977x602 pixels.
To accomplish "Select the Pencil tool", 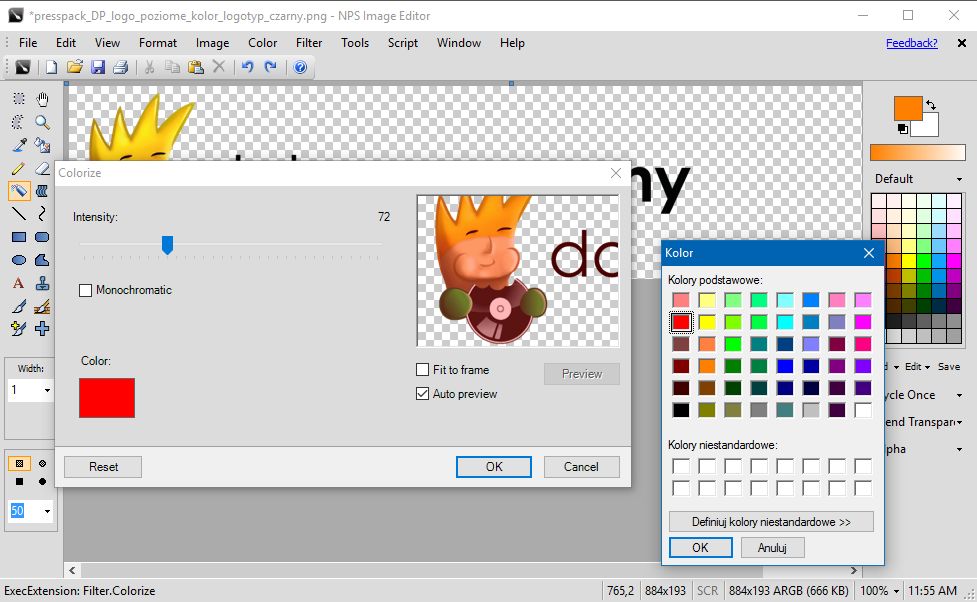I will 19,168.
